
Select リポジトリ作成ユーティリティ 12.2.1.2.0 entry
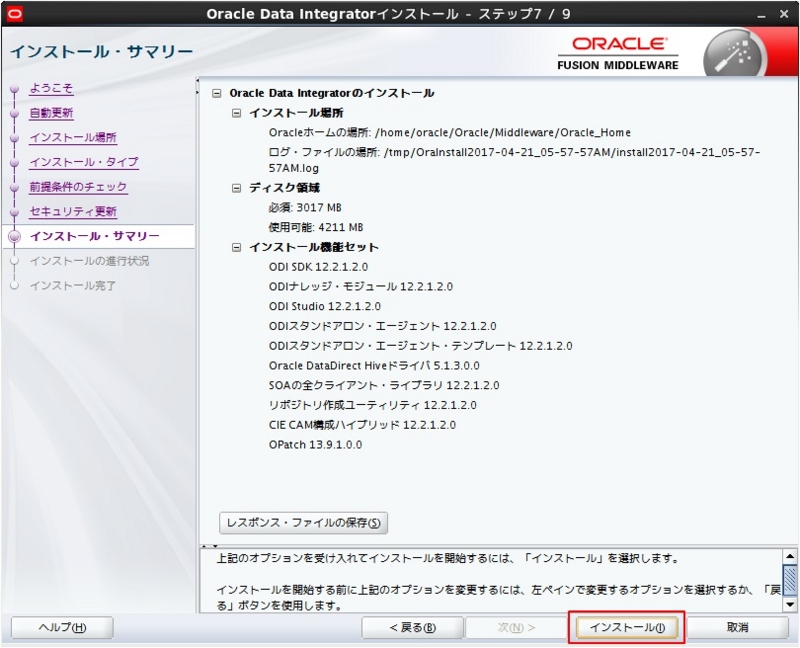(x=372, y=406)
